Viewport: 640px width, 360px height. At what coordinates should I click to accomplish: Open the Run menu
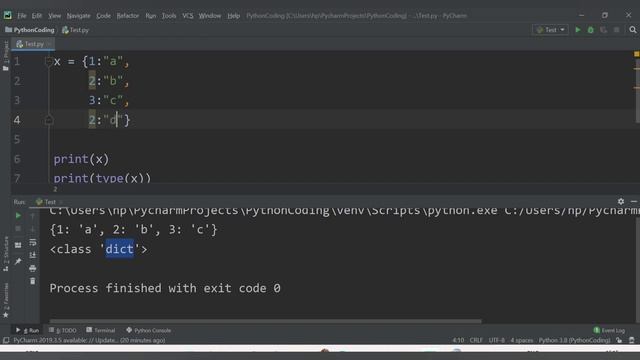pos(151,16)
